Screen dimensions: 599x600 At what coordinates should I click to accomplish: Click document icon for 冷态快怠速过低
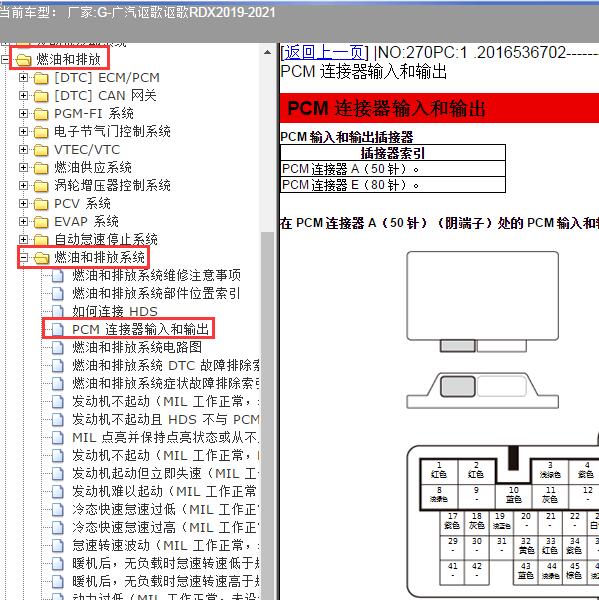coord(58,510)
